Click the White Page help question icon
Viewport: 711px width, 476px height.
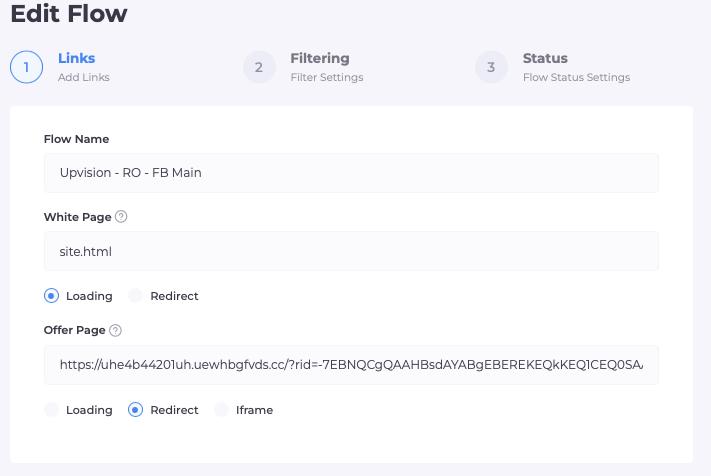(x=121, y=217)
